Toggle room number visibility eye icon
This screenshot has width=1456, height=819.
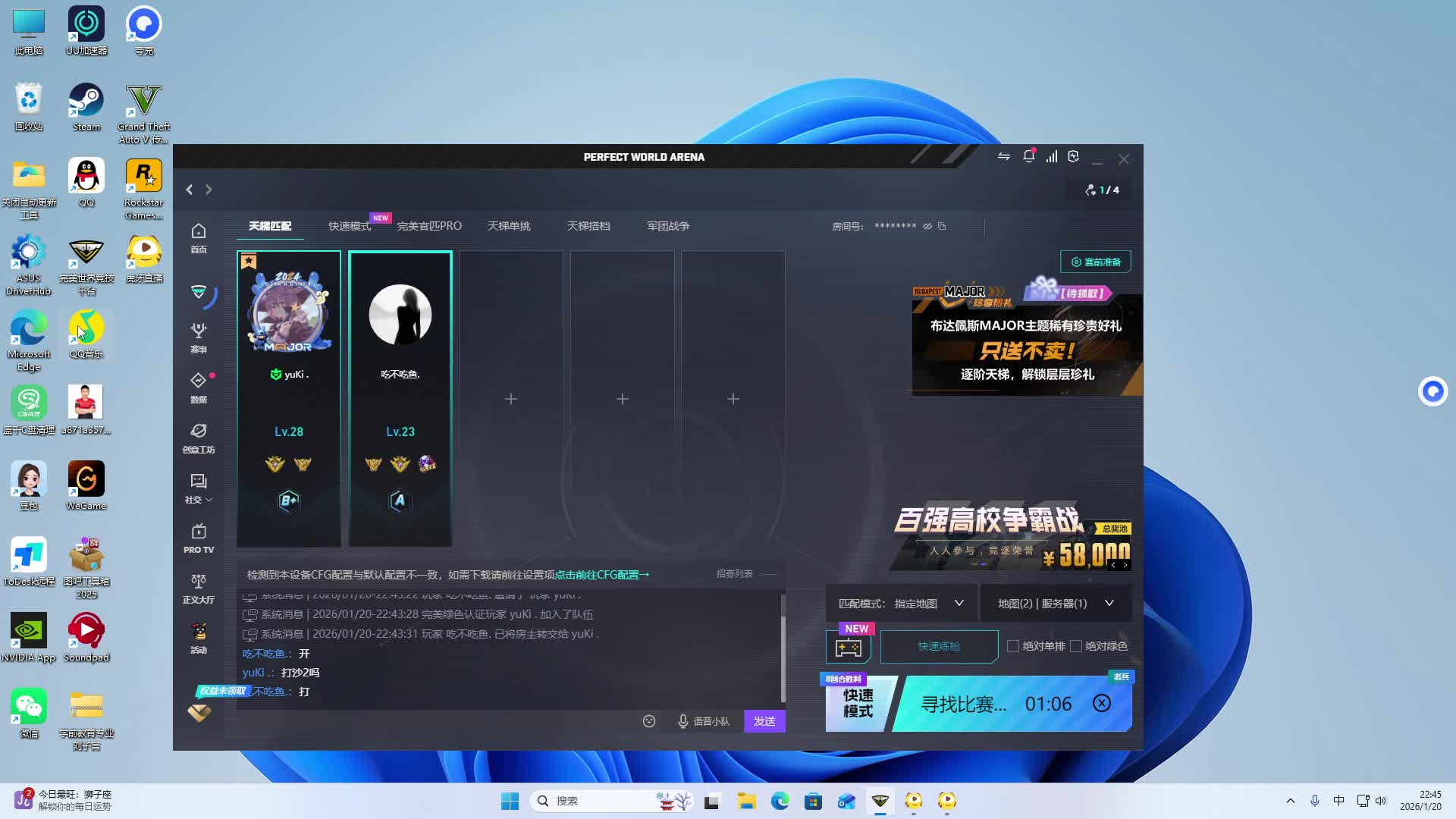(927, 226)
